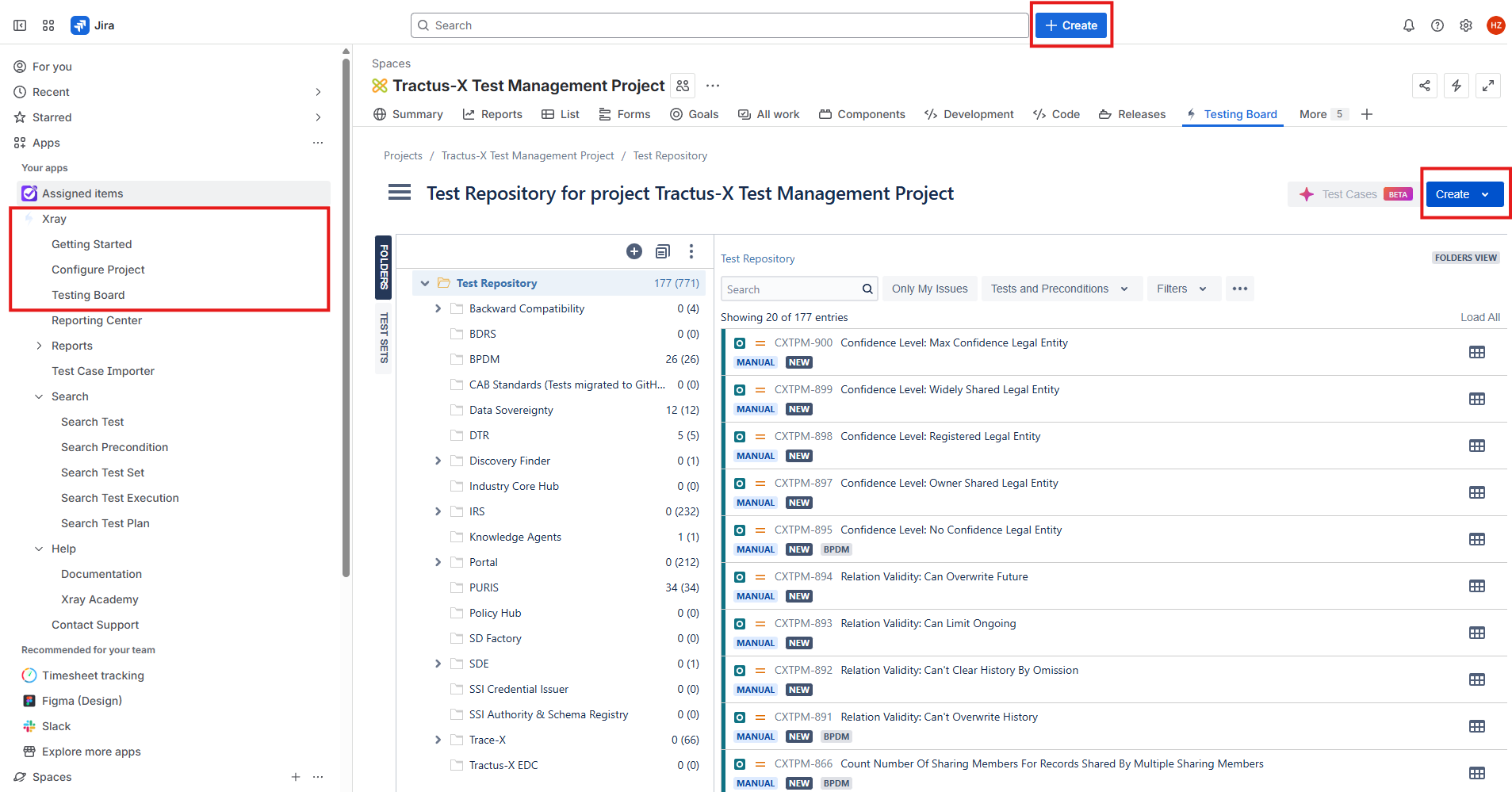
Task: Toggle the Only My Issues filter
Action: [929, 289]
